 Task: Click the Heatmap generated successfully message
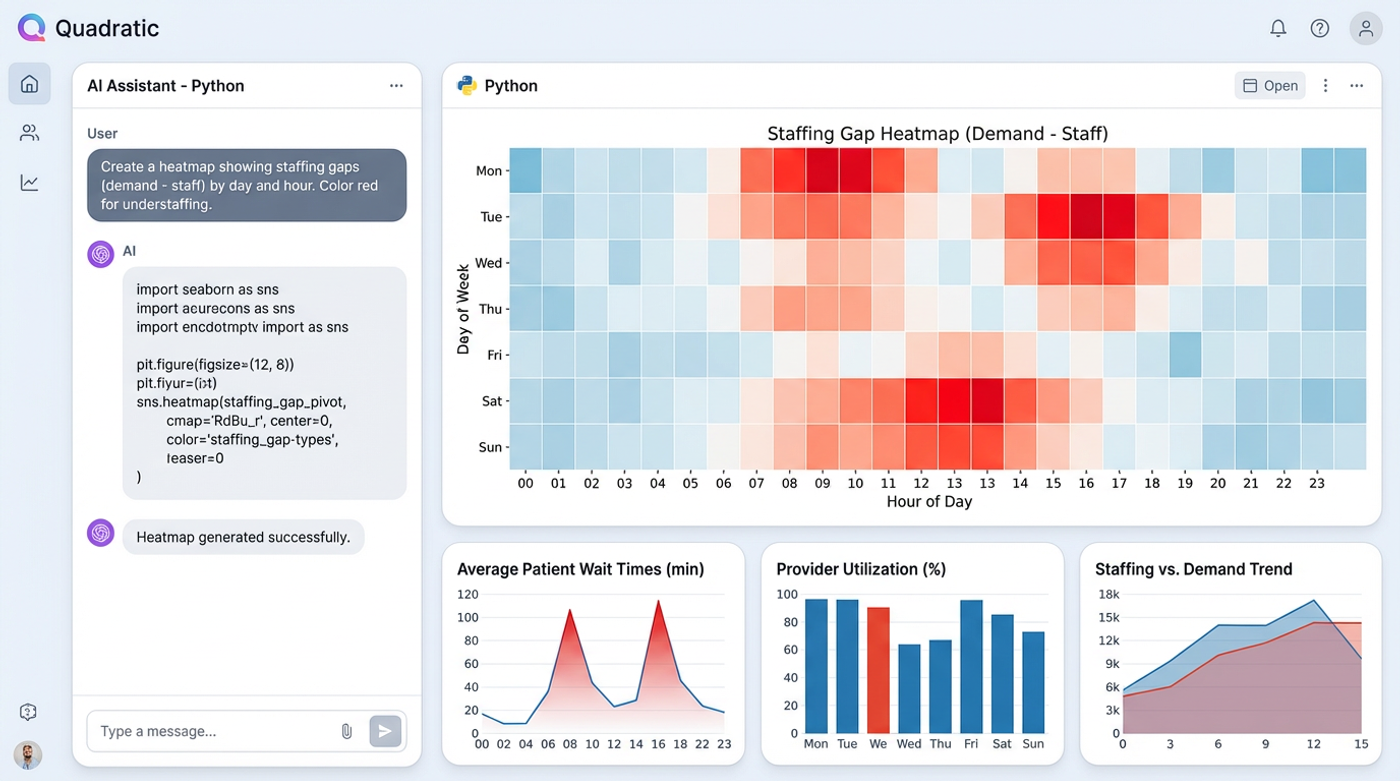[x=243, y=537]
